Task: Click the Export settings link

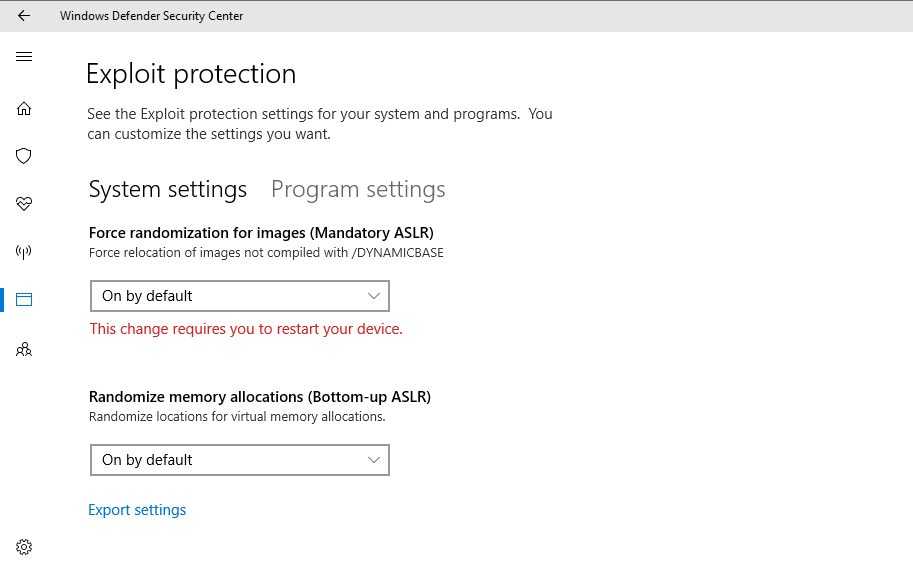Action: point(137,510)
